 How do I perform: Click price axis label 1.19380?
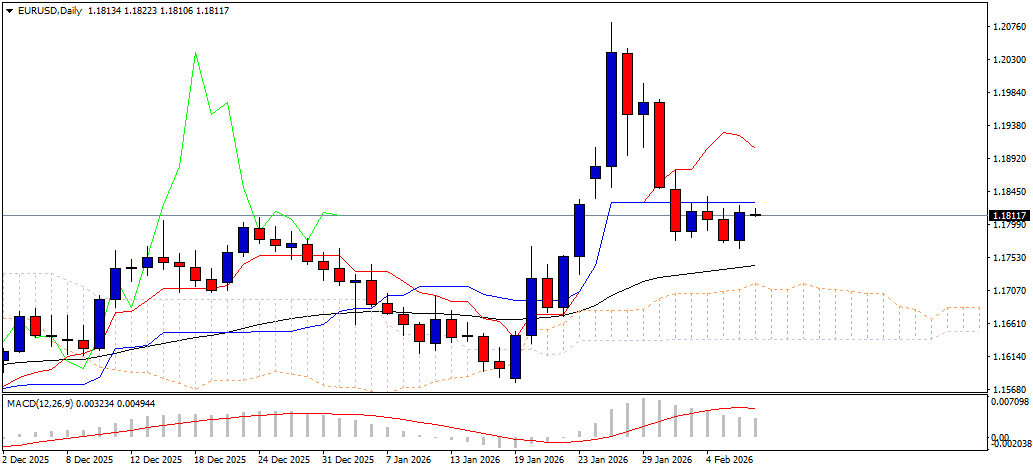pos(1009,126)
